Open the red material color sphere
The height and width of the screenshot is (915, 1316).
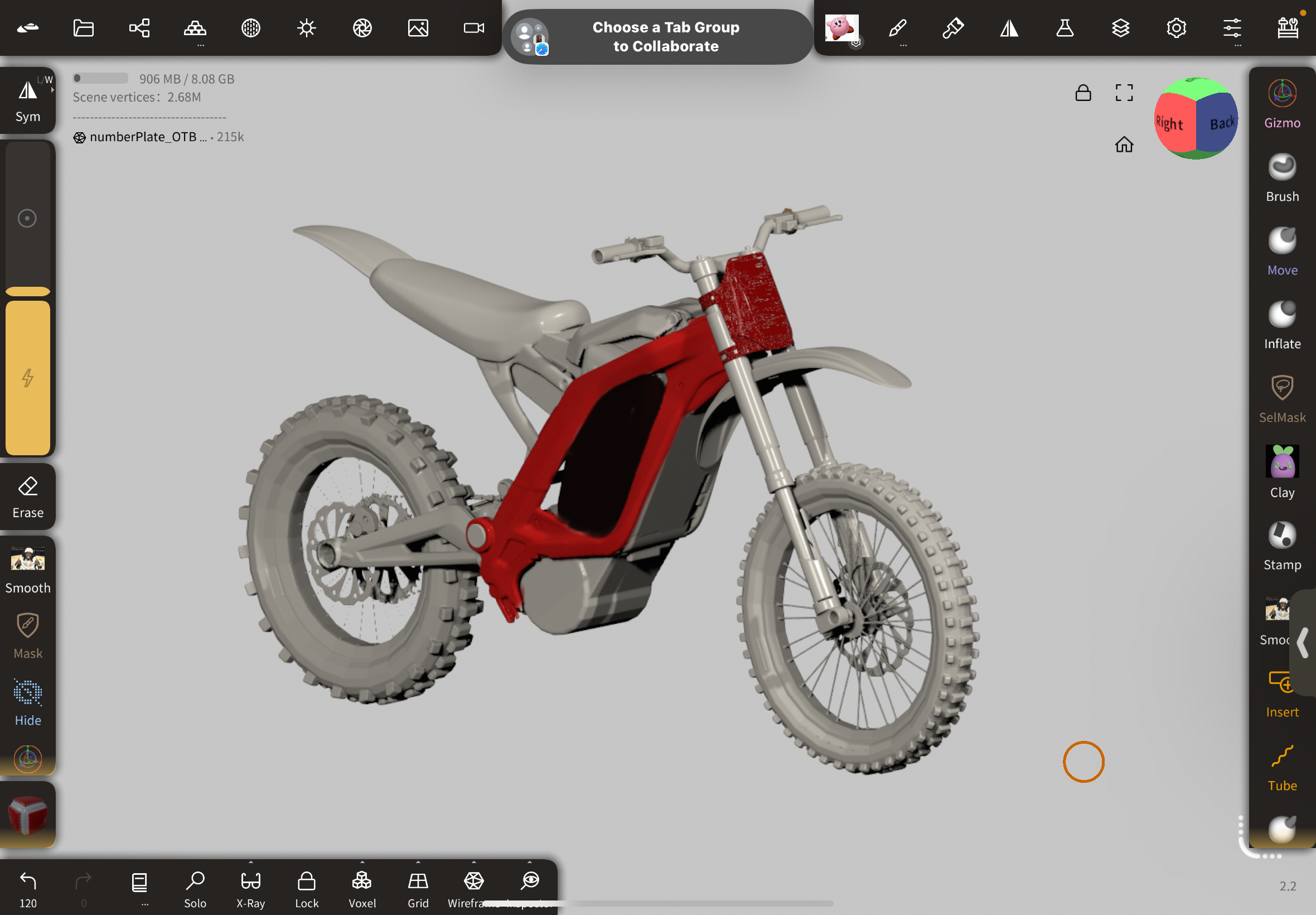pyautogui.click(x=27, y=814)
